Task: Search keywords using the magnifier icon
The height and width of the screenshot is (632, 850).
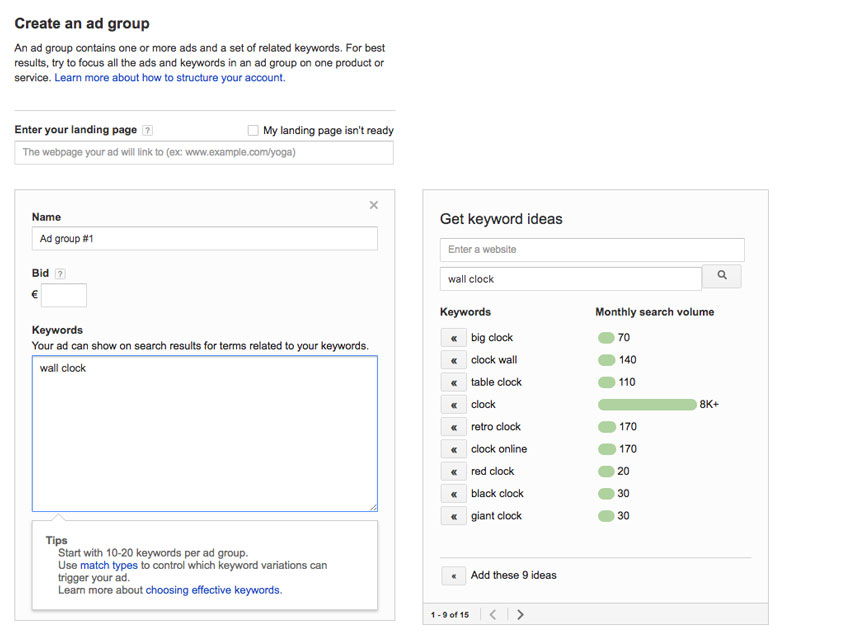Action: click(722, 276)
